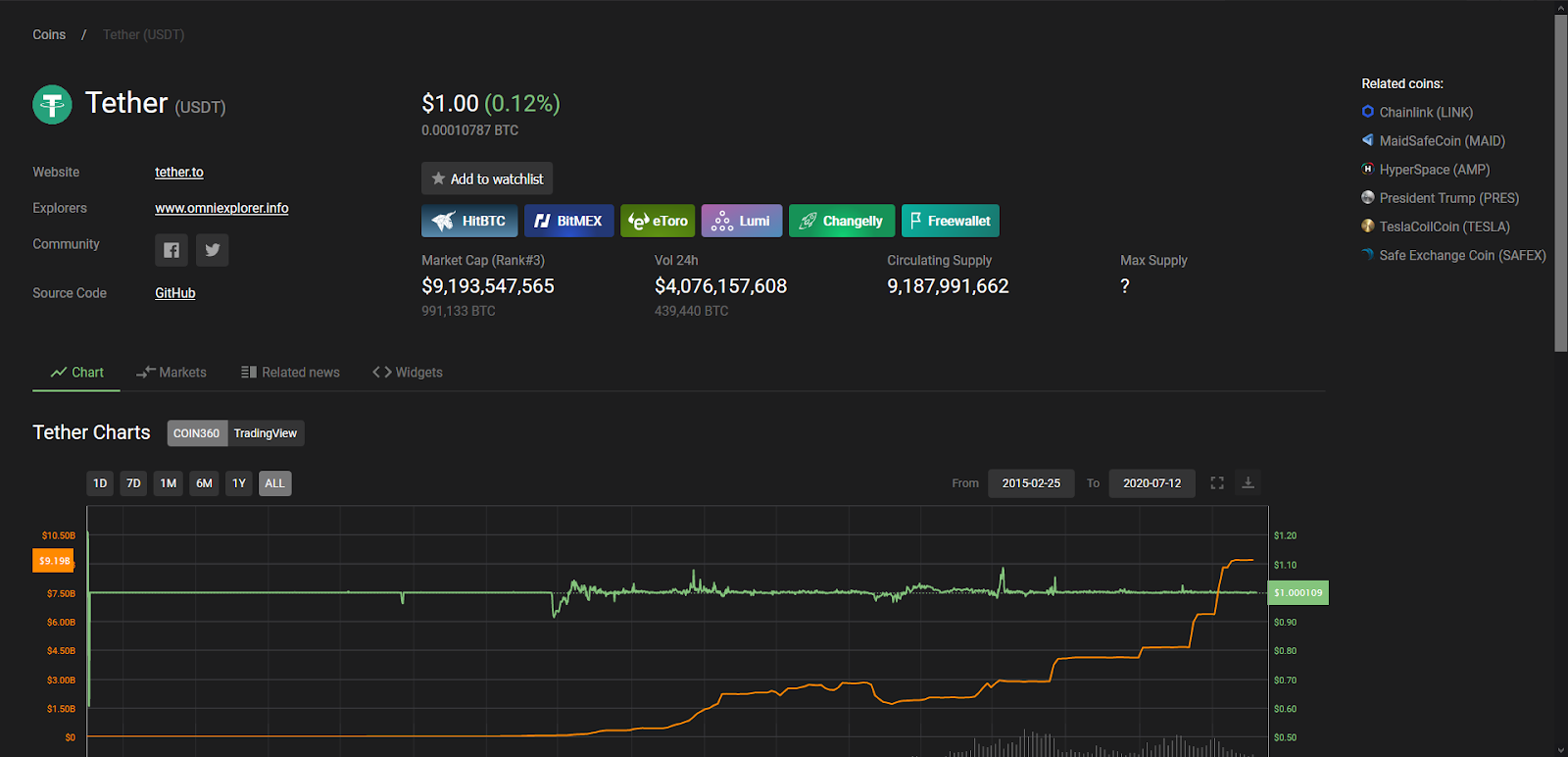The height and width of the screenshot is (757, 1568).
Task: Click the Circulating Supply value 9,187,991,662
Action: pyautogui.click(x=948, y=286)
